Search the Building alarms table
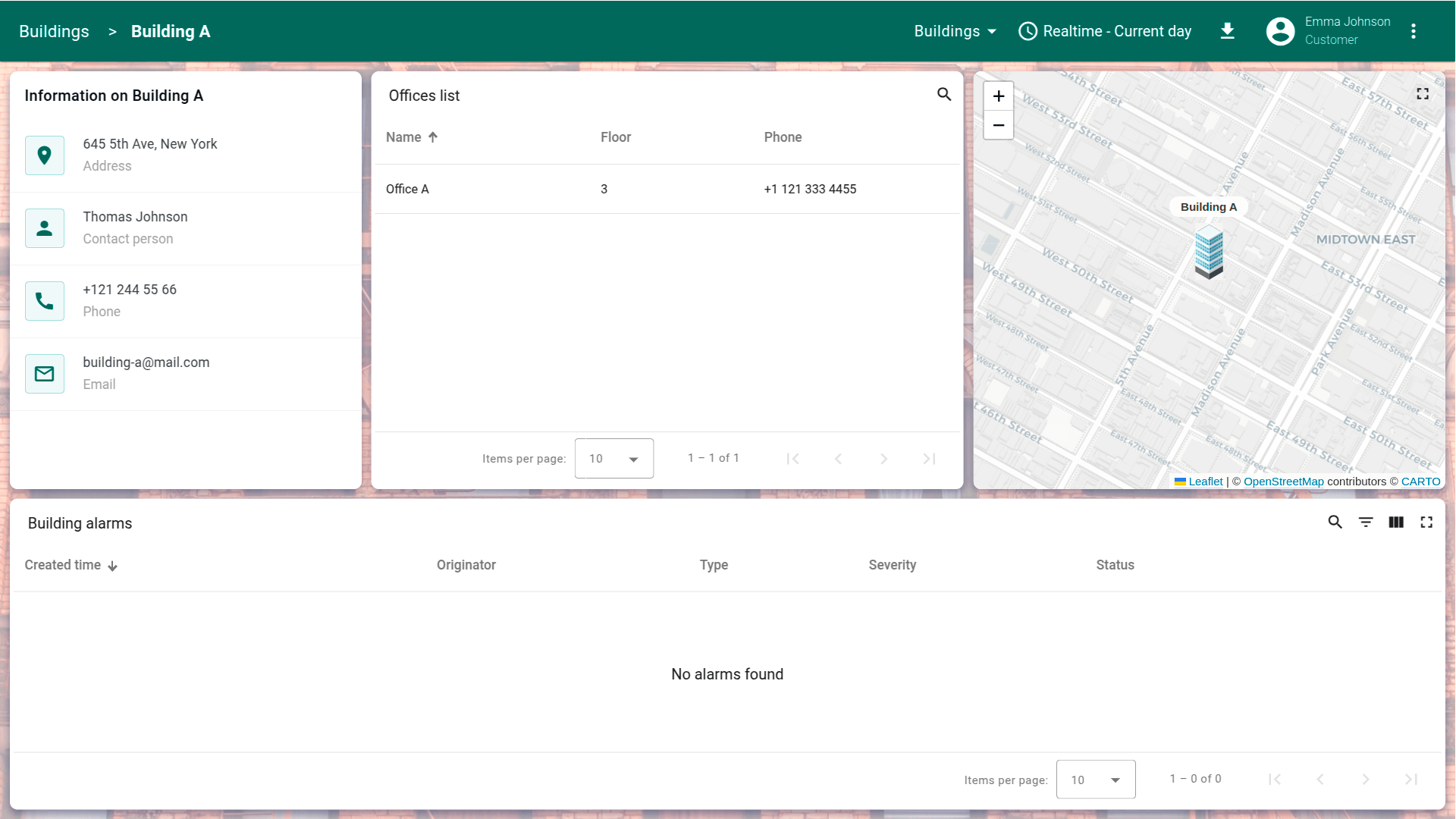The image size is (1456, 819). tap(1335, 522)
